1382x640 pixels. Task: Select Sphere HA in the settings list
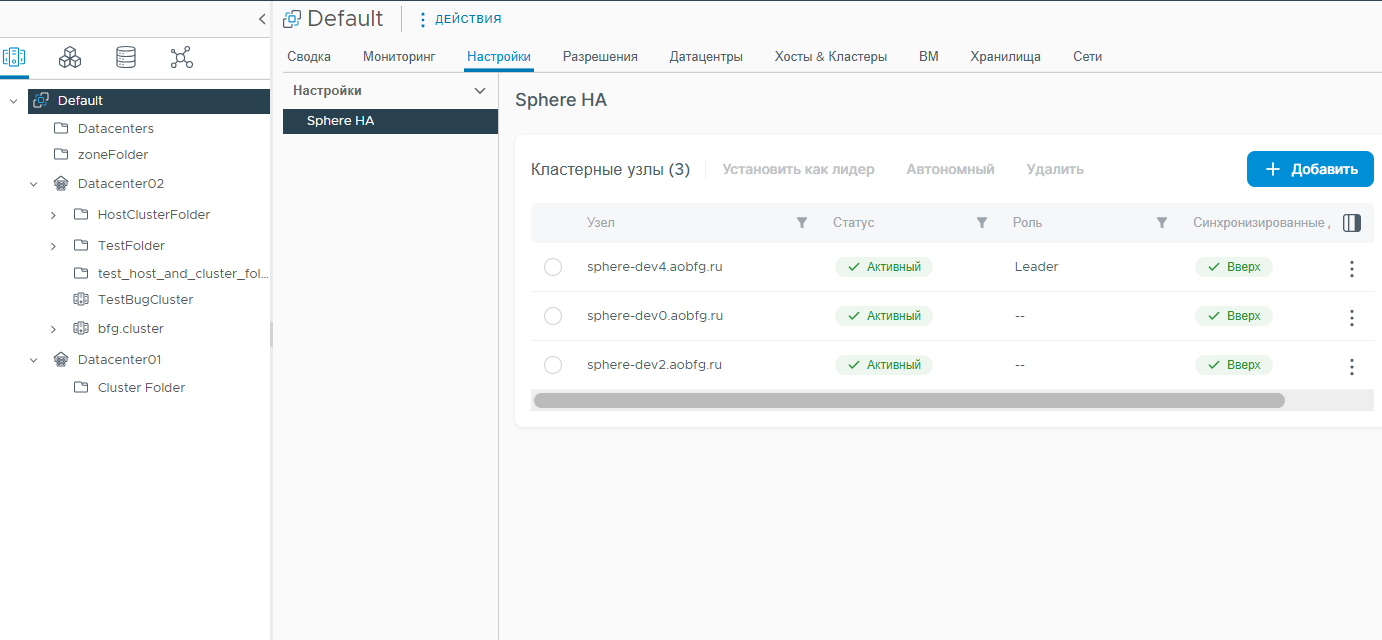point(390,121)
